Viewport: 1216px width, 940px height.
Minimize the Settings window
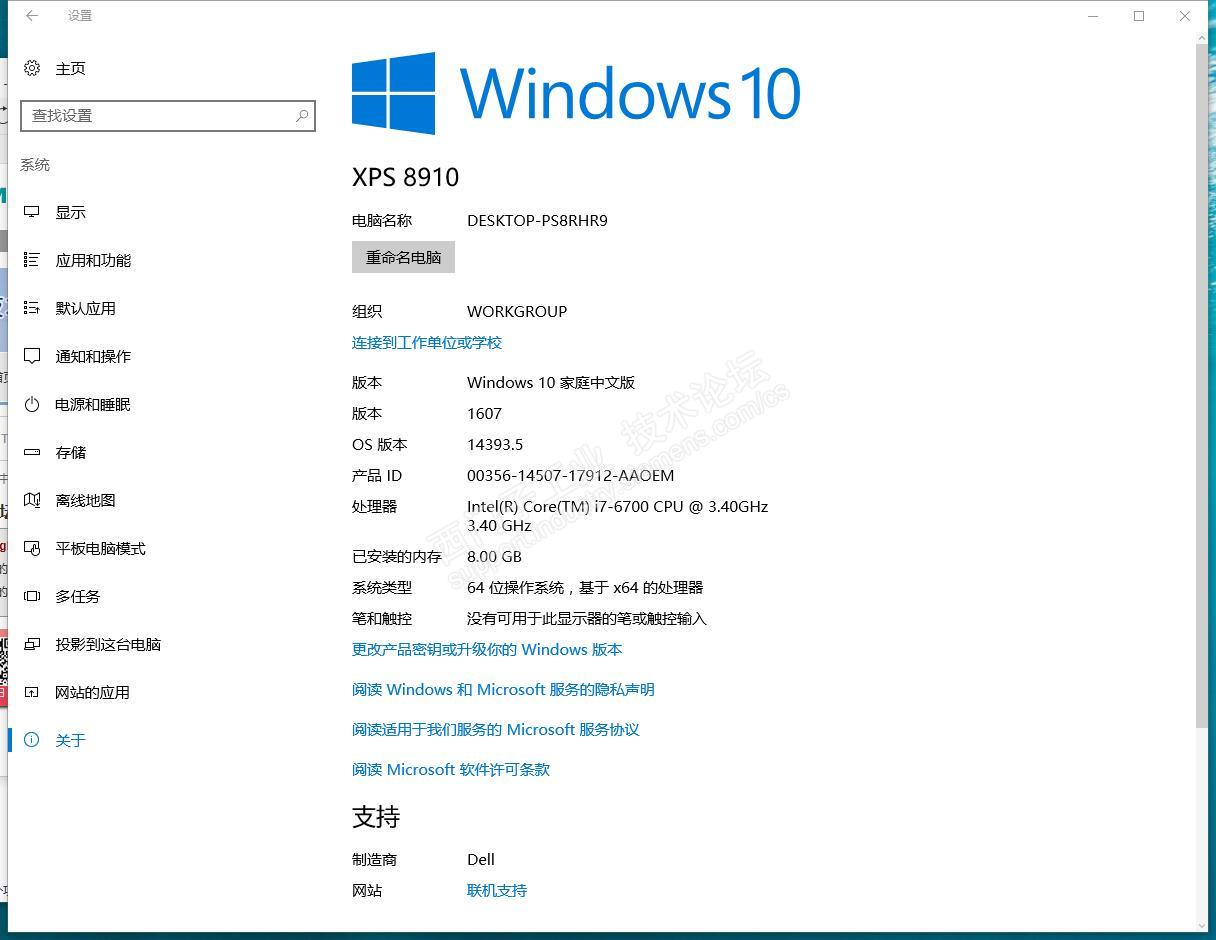tap(1093, 16)
